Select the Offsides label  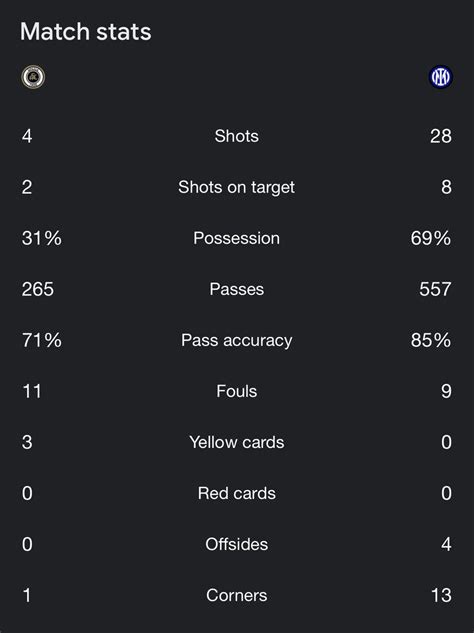click(237, 544)
